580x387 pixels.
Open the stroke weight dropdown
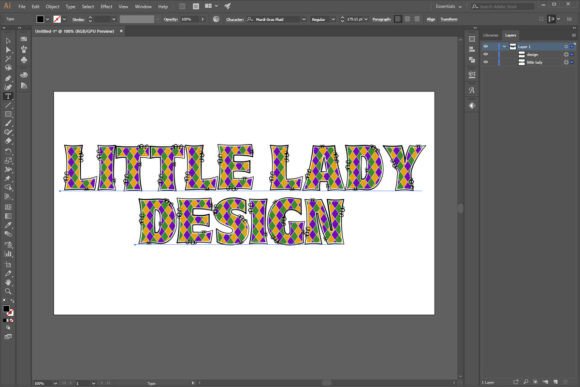pos(114,19)
